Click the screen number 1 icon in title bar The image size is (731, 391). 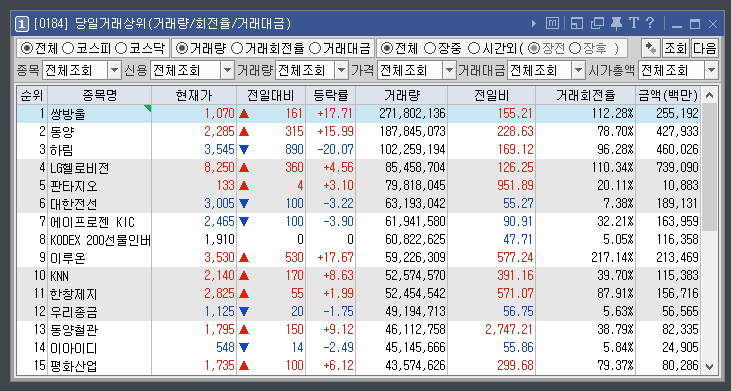(x=21, y=23)
